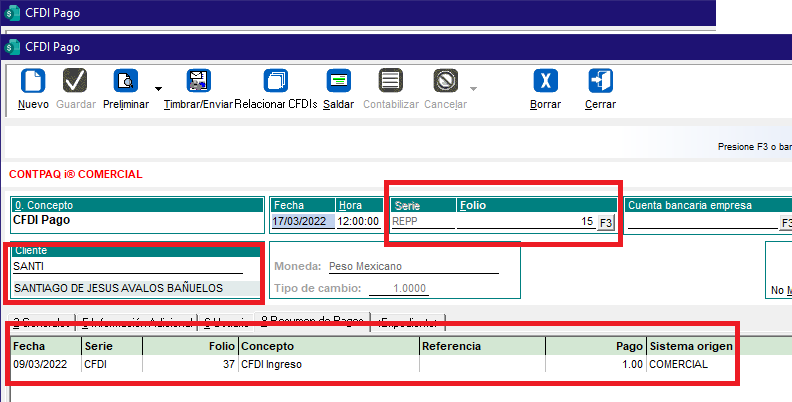Click Relacionar CFDIs icon
The image size is (792, 402).
275,82
